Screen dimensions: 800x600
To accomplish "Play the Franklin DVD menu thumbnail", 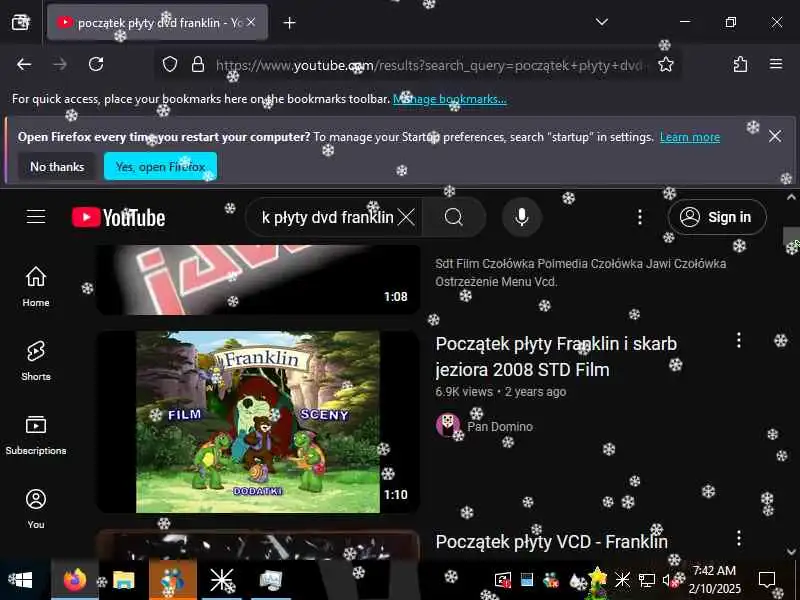I will click(x=258, y=422).
